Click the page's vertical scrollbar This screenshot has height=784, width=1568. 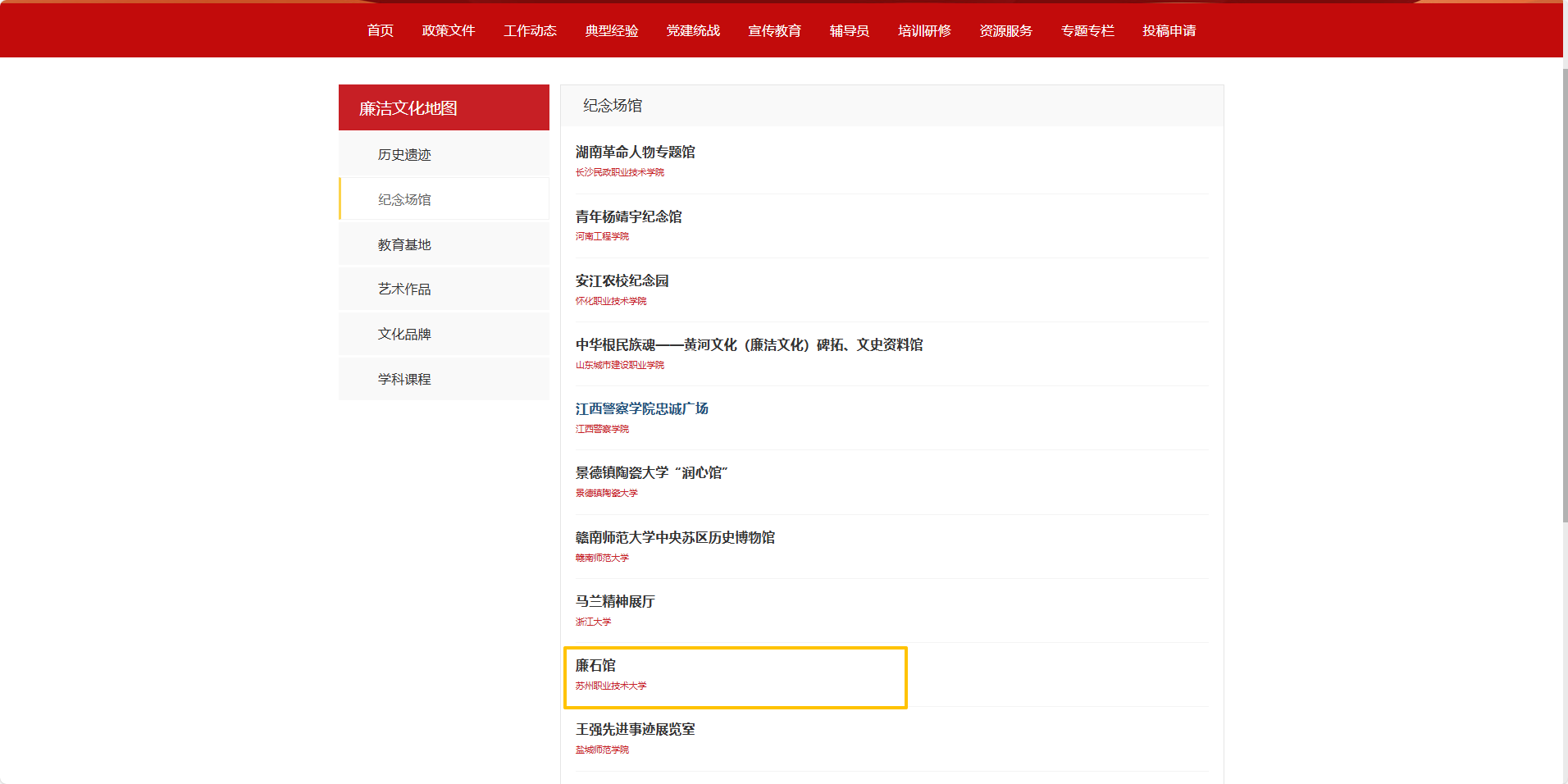(1565, 295)
